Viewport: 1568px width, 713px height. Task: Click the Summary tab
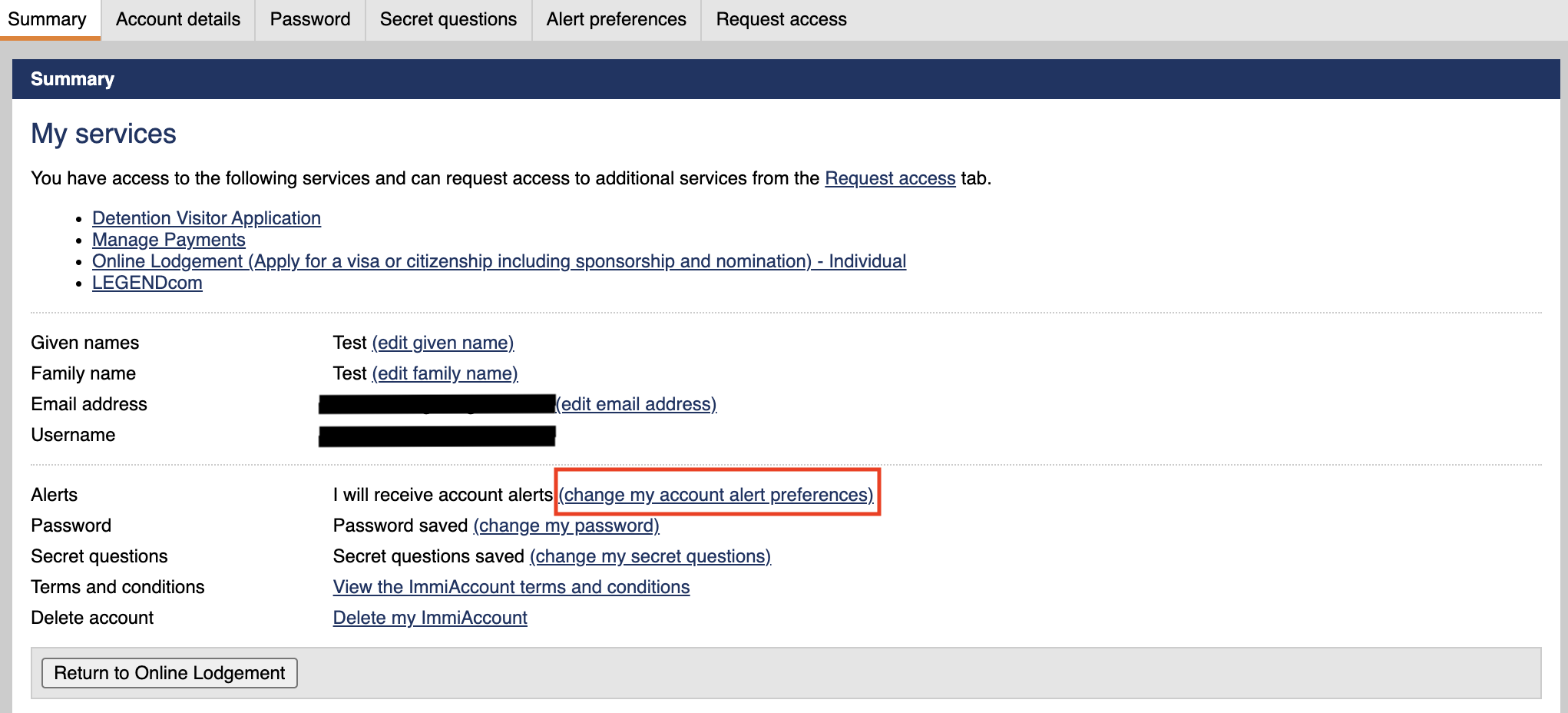(x=48, y=19)
